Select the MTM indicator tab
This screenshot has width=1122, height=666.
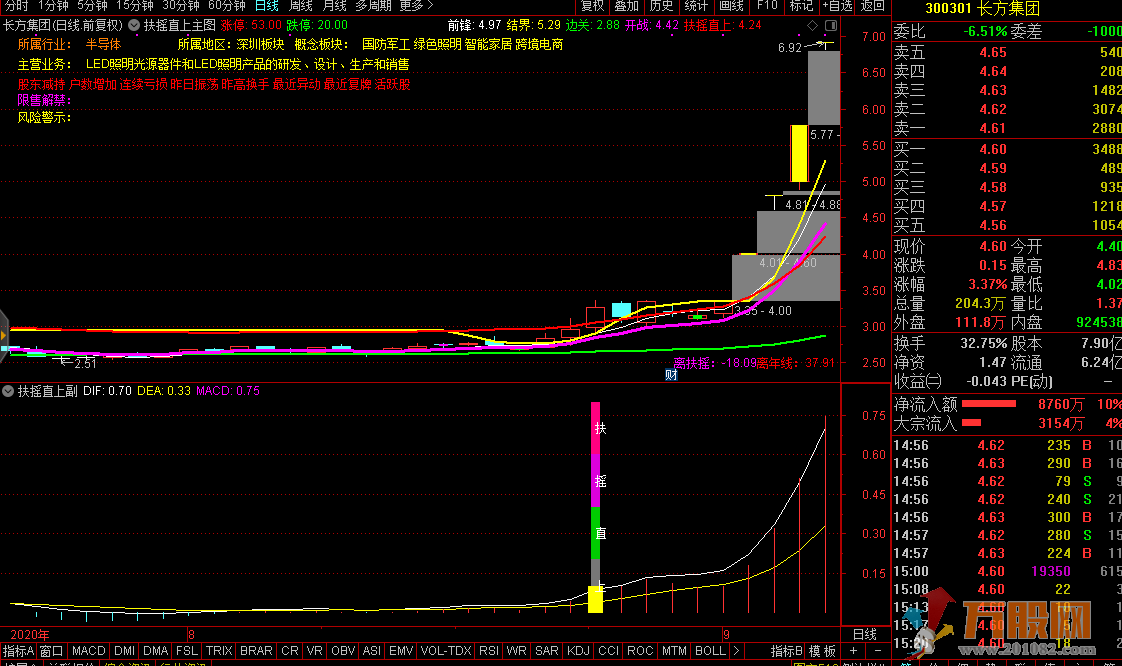click(674, 651)
